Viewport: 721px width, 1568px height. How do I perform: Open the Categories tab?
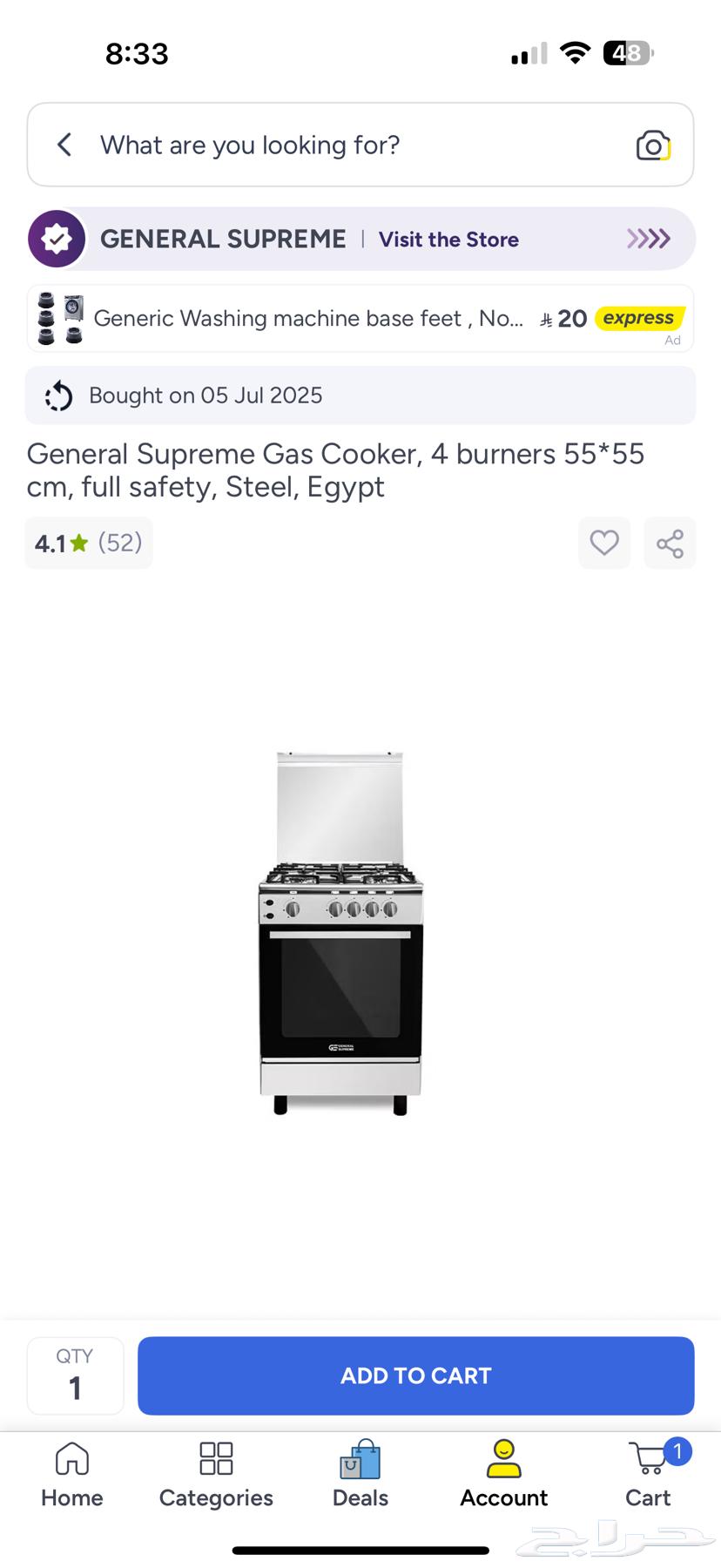pyautogui.click(x=216, y=1474)
